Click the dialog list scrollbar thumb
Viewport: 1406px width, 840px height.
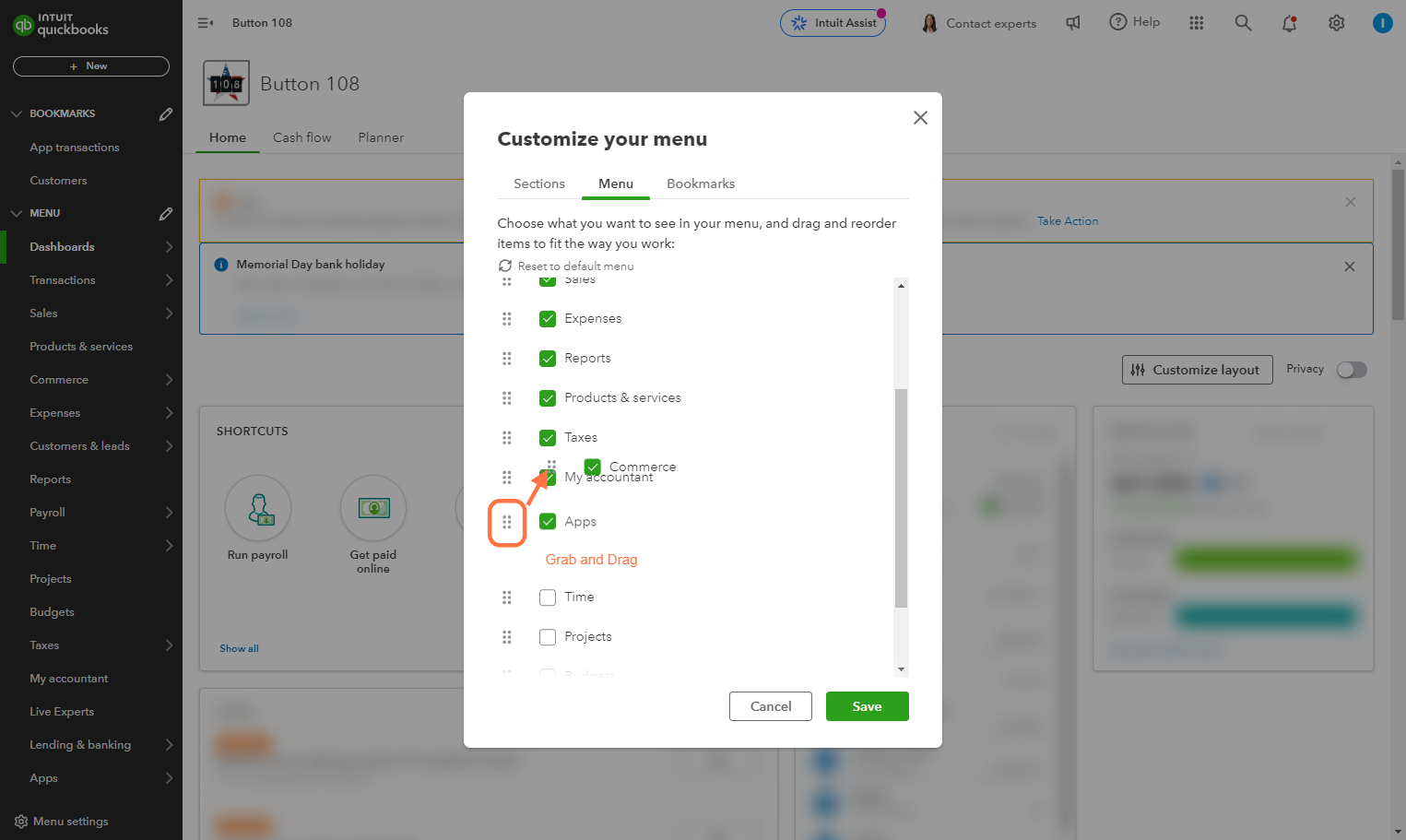tap(901, 498)
